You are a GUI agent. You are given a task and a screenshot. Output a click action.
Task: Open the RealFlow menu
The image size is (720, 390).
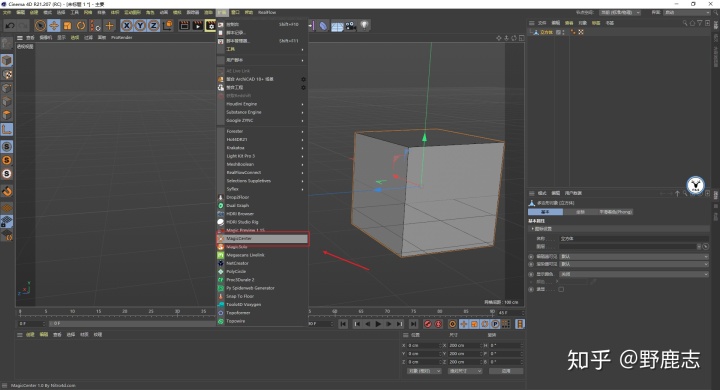tap(267, 12)
